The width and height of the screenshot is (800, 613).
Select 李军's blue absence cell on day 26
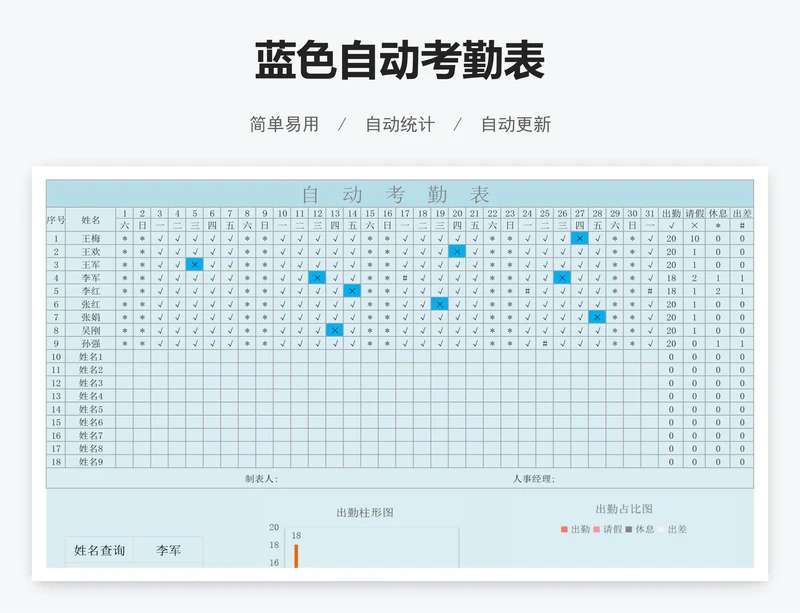click(562, 278)
